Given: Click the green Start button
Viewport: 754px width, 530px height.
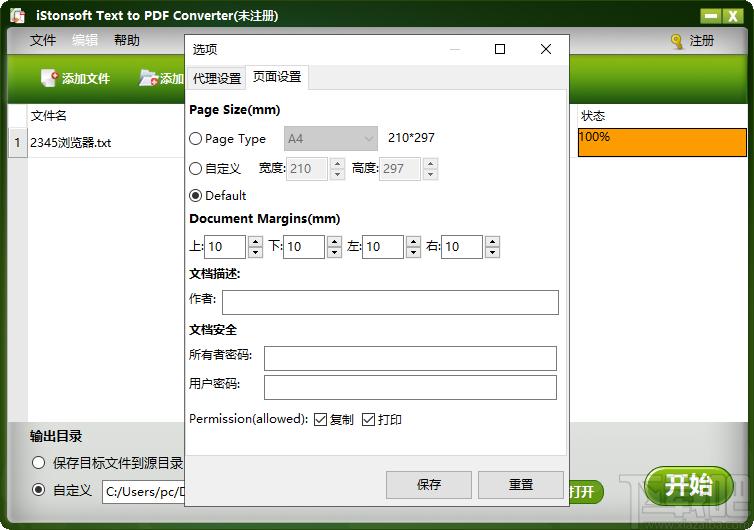Looking at the screenshot, I should (x=689, y=485).
